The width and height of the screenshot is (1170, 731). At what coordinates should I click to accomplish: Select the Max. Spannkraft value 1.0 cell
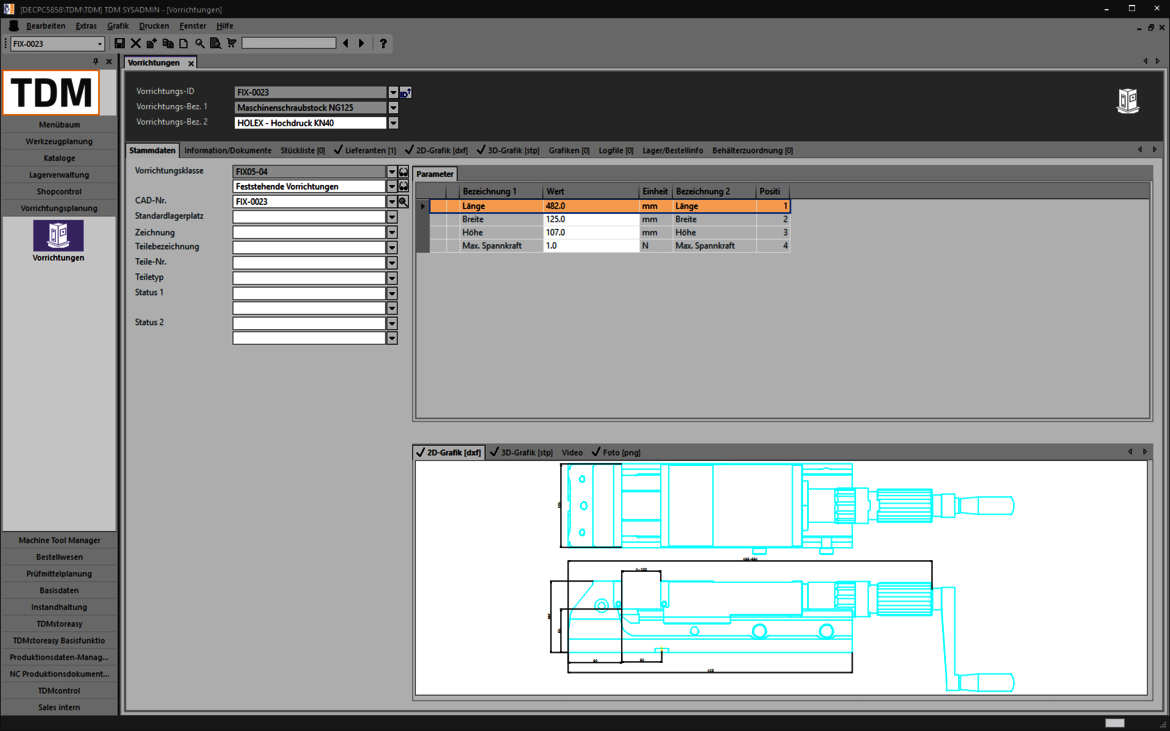click(591, 245)
